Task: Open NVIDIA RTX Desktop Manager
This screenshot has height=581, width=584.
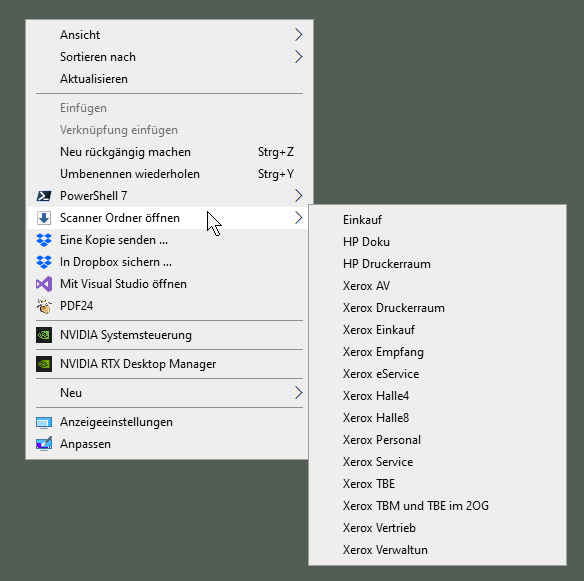Action: tap(168, 364)
